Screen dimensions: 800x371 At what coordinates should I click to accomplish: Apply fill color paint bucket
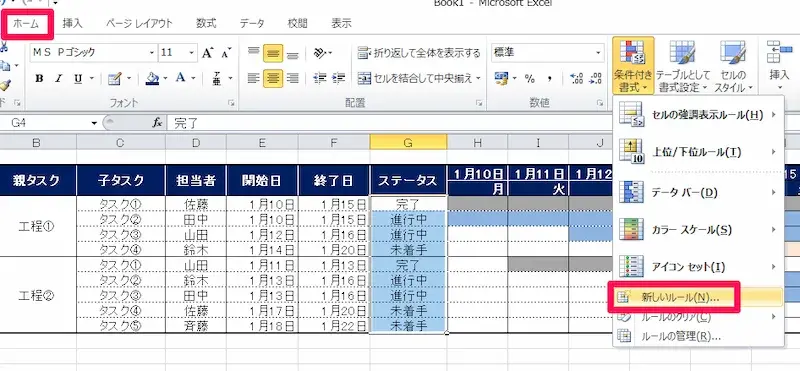152,79
